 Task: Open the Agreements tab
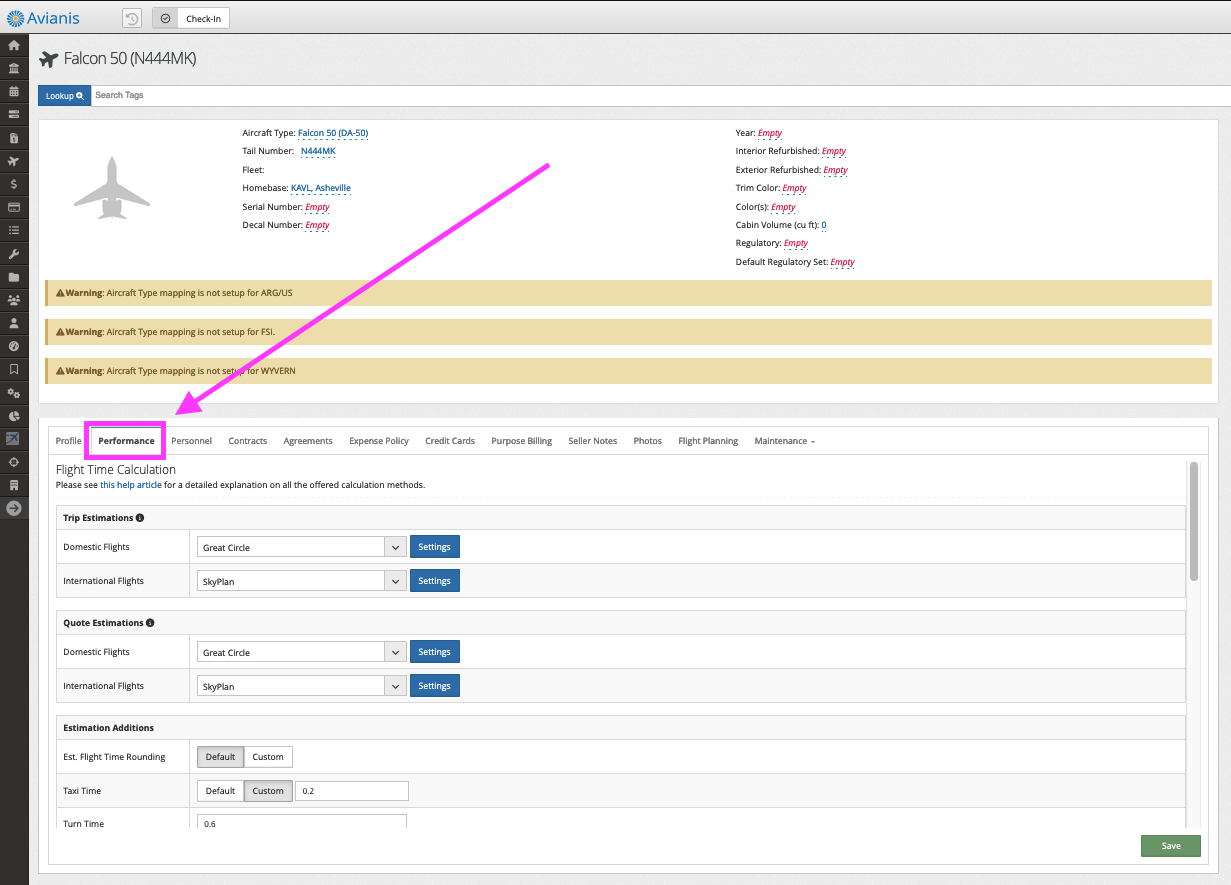(x=308, y=441)
